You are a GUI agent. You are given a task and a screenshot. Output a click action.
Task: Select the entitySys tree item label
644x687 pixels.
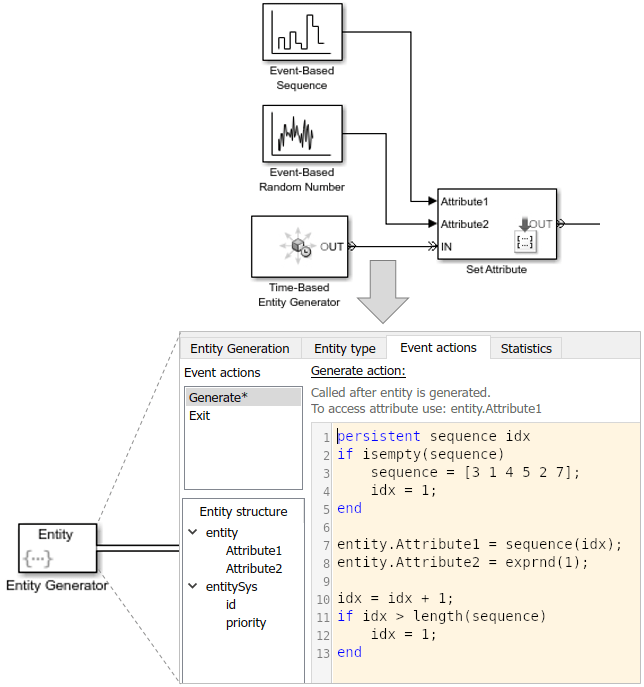pyautogui.click(x=231, y=587)
